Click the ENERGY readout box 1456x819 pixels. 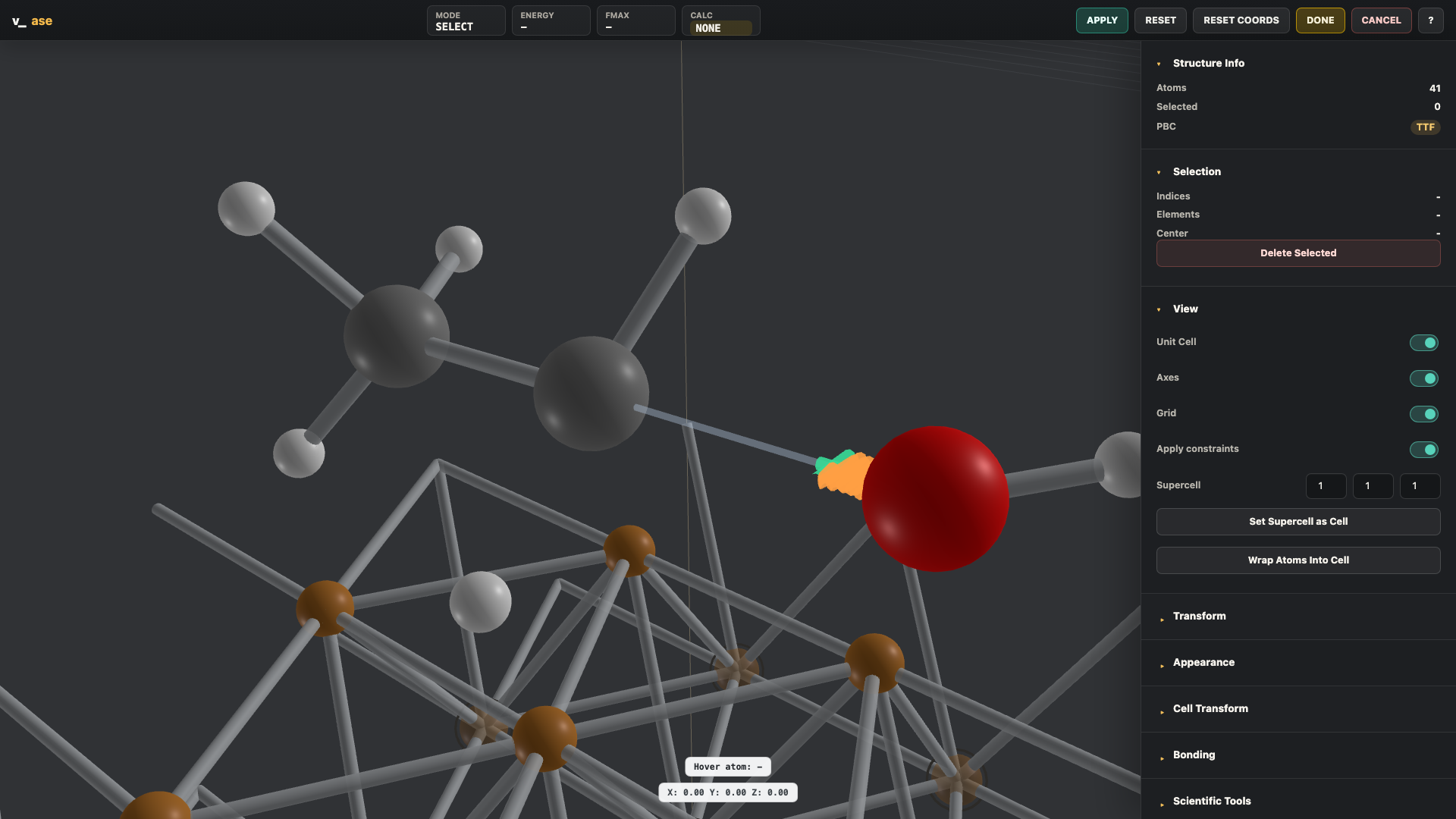tap(551, 21)
